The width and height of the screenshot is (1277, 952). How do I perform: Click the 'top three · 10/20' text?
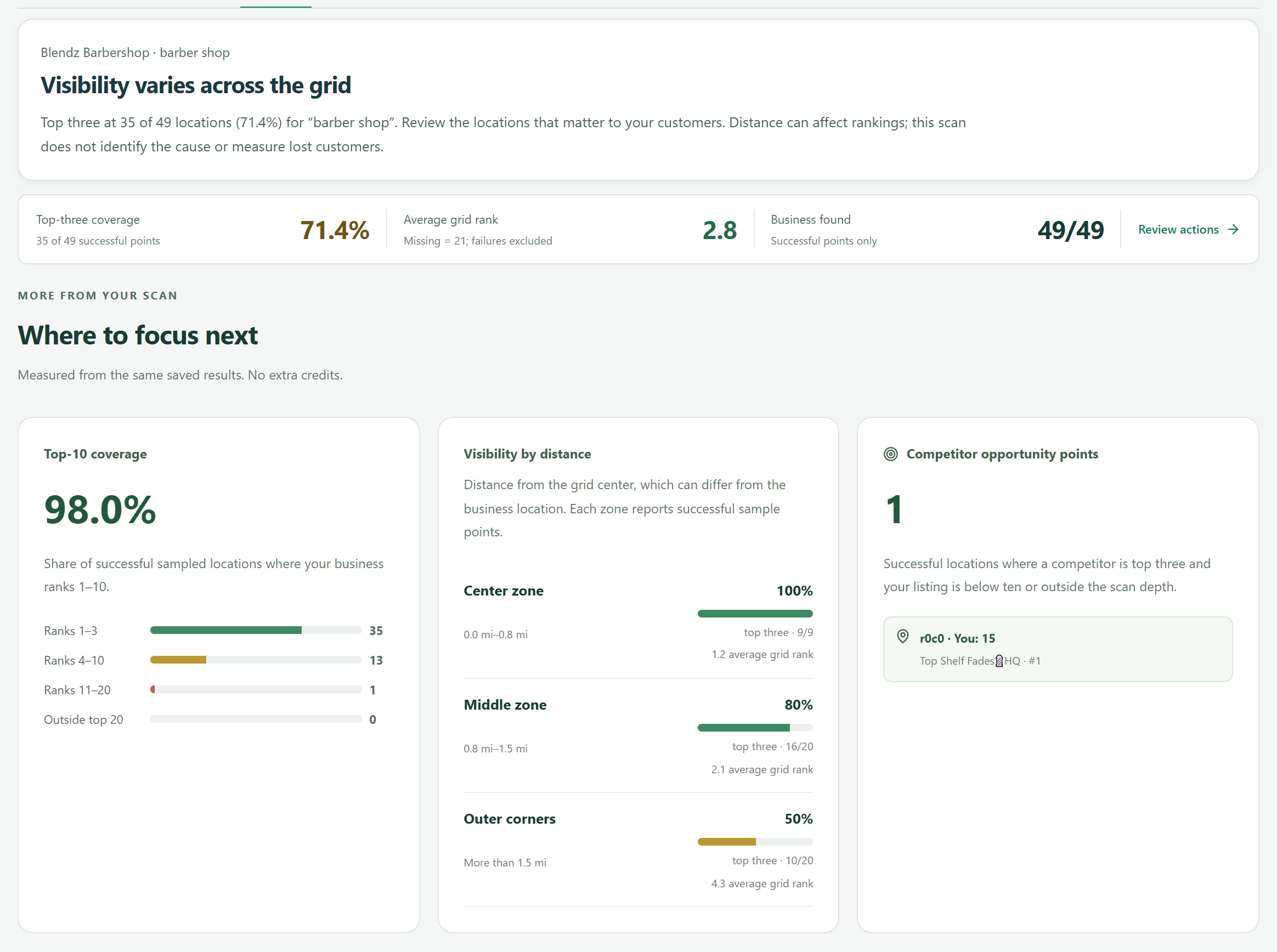point(773,860)
